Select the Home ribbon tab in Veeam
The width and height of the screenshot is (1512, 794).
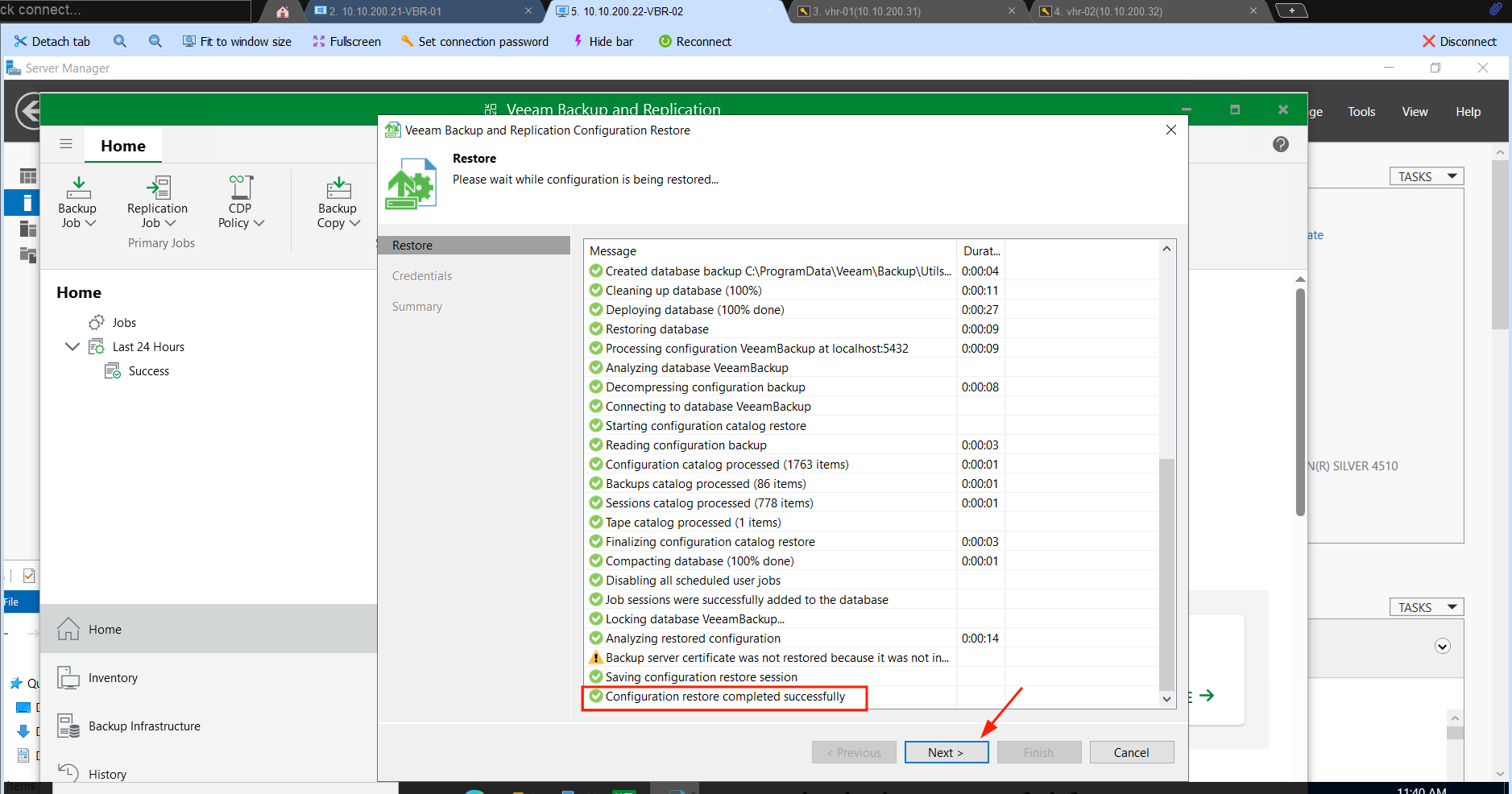point(123,146)
